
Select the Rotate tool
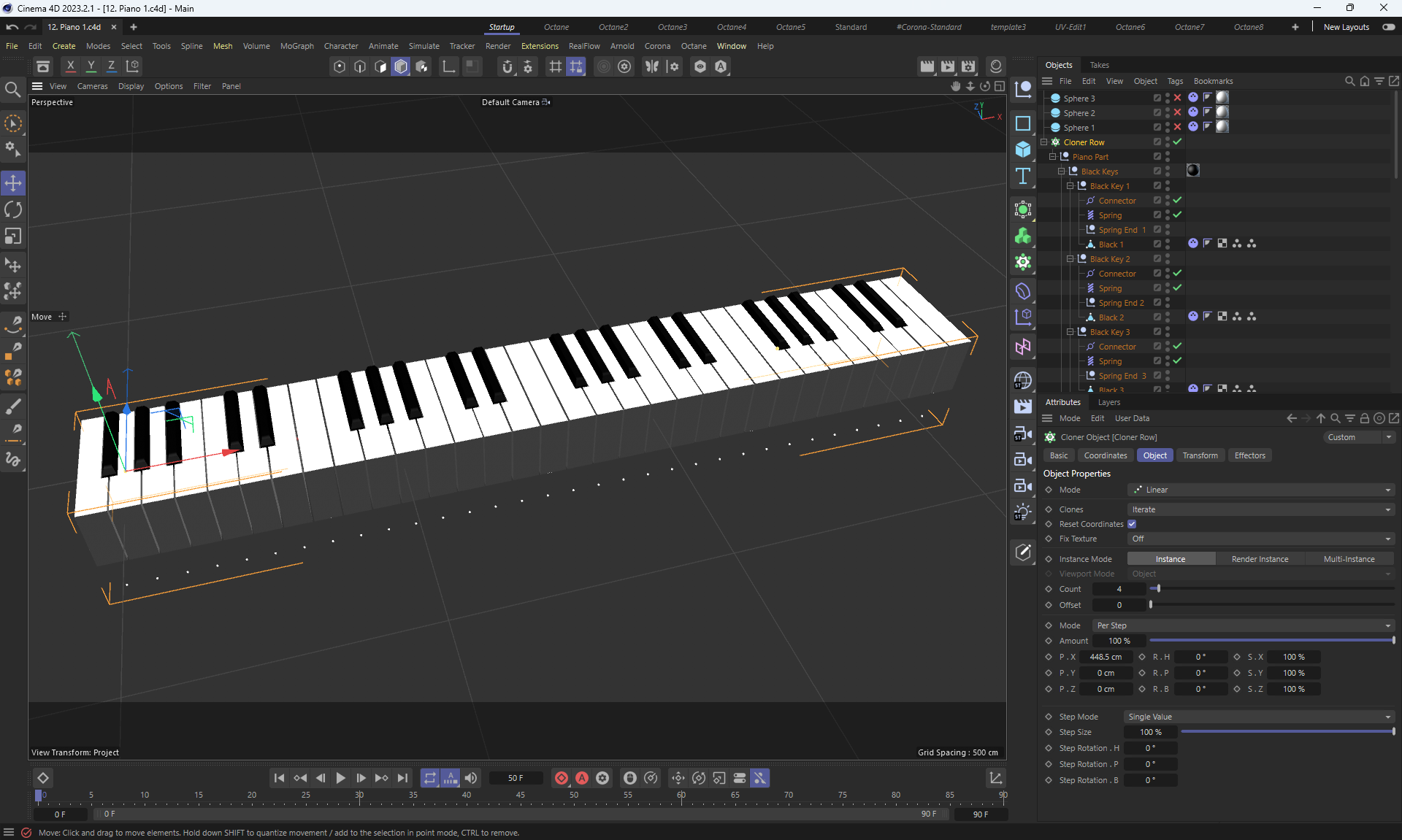click(13, 210)
